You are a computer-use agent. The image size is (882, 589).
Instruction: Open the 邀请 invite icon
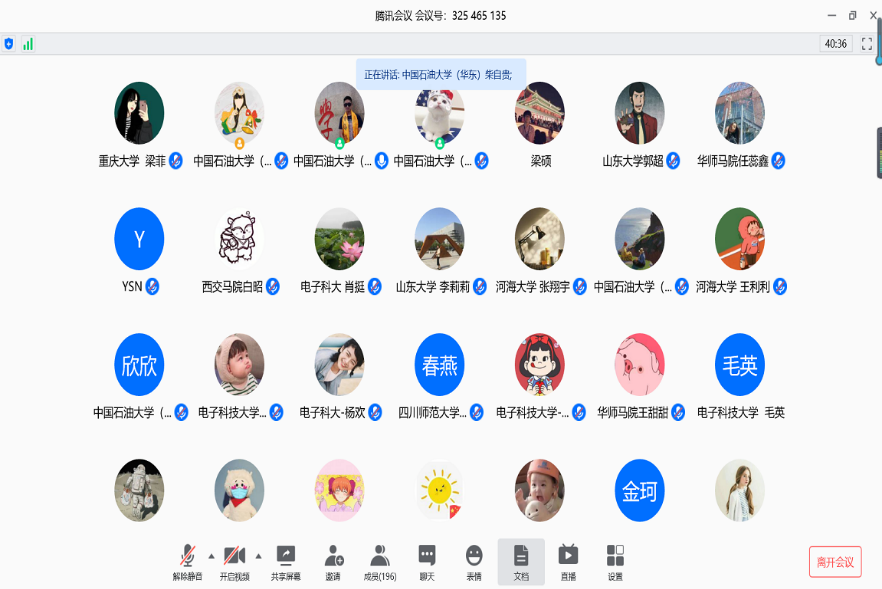coord(333,561)
